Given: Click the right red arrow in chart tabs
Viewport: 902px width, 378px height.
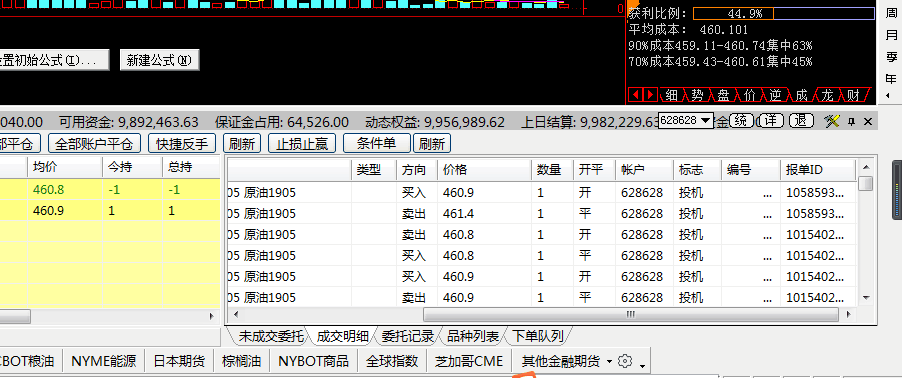Looking at the screenshot, I should click(650, 94).
